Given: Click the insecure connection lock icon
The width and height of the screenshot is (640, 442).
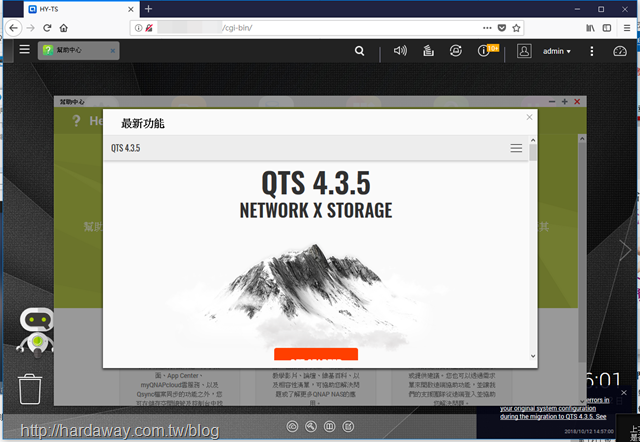Looking at the screenshot, I should click(x=149, y=28).
